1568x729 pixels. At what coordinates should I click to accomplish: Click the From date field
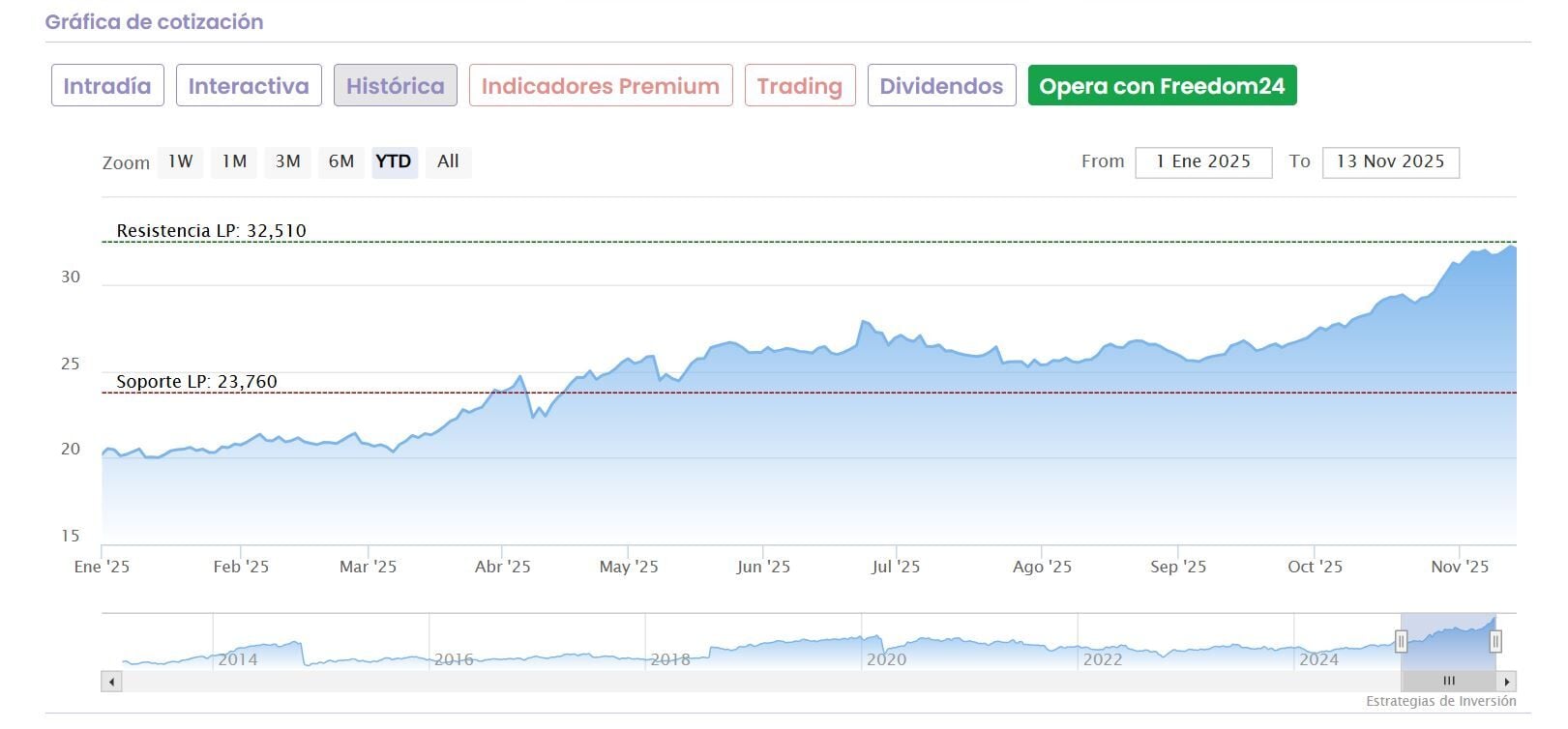[x=1203, y=162]
